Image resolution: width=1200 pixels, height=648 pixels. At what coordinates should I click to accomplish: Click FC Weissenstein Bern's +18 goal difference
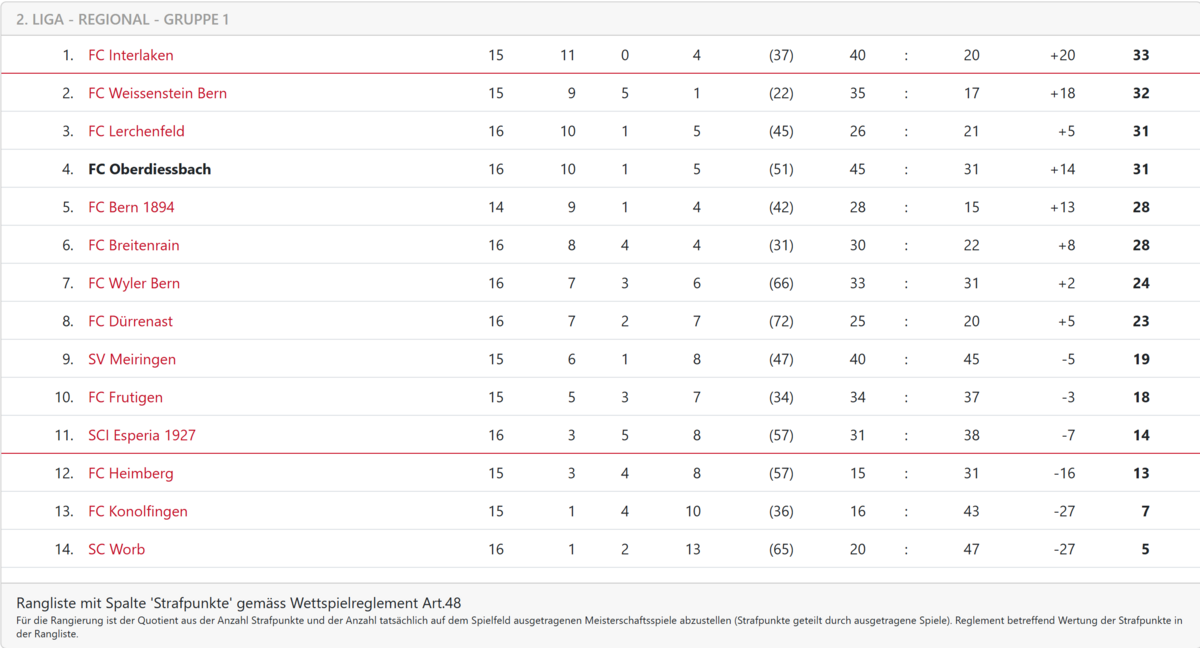(x=1062, y=93)
